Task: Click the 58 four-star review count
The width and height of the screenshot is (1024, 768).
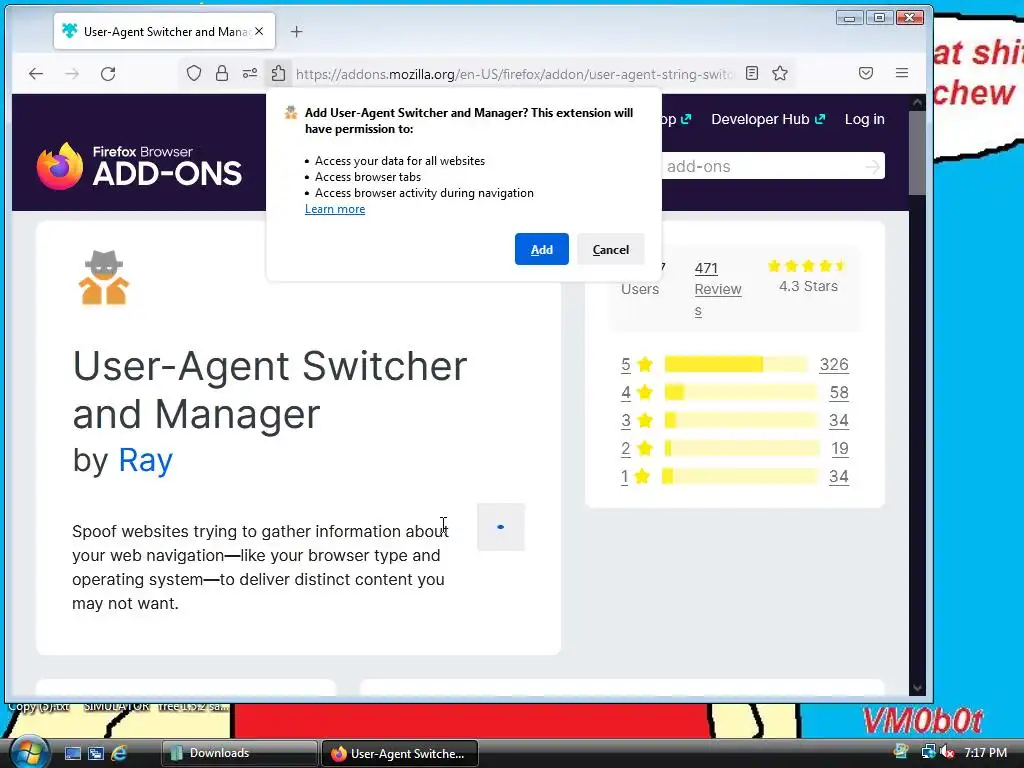Action: pos(839,392)
